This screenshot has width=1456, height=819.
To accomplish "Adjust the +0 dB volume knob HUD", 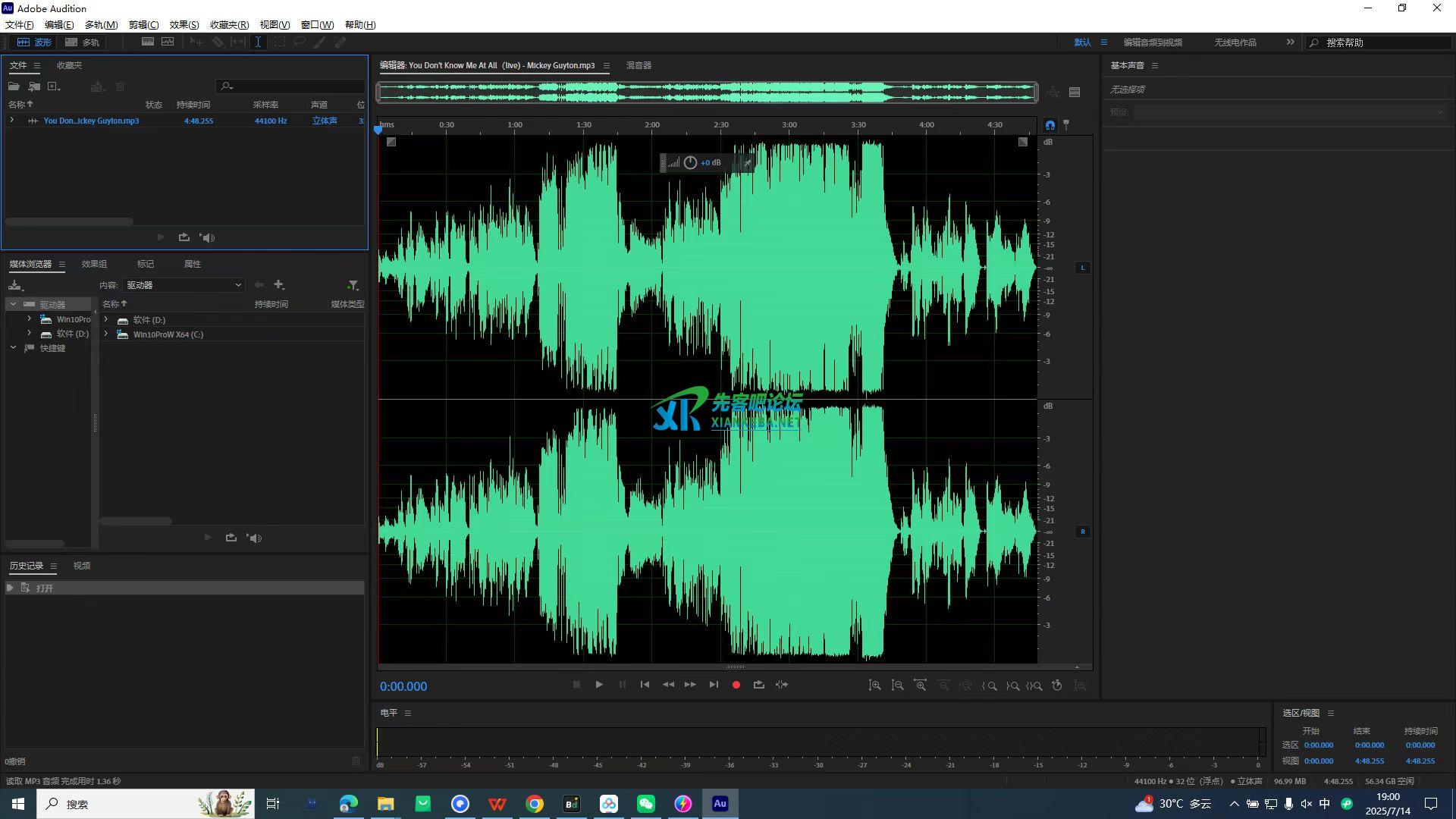I will (x=690, y=162).
